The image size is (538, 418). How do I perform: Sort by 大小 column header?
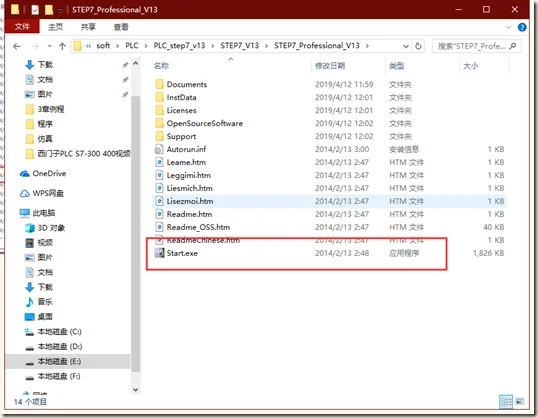pyautogui.click(x=470, y=66)
